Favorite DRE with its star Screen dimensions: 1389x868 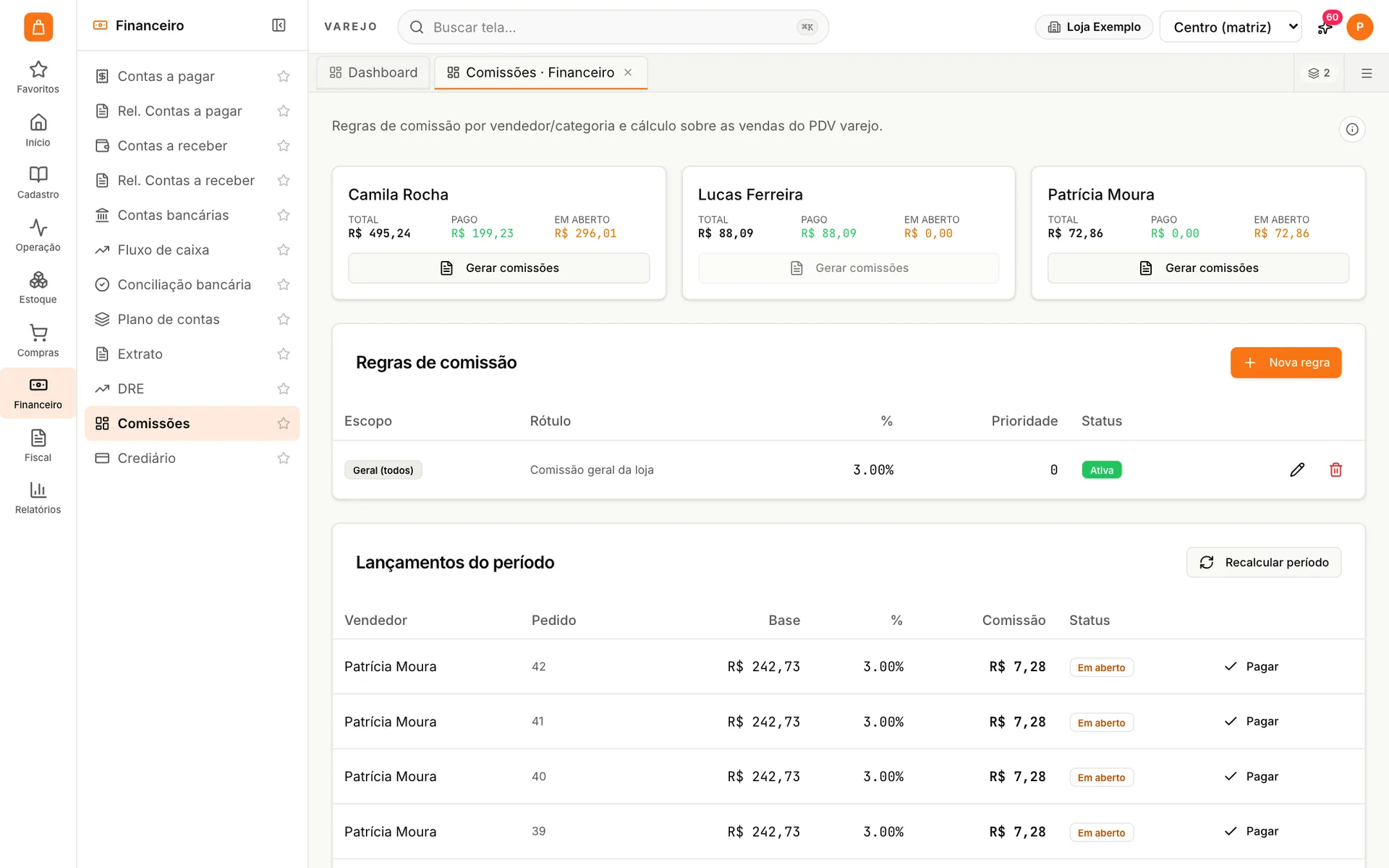[x=284, y=388]
